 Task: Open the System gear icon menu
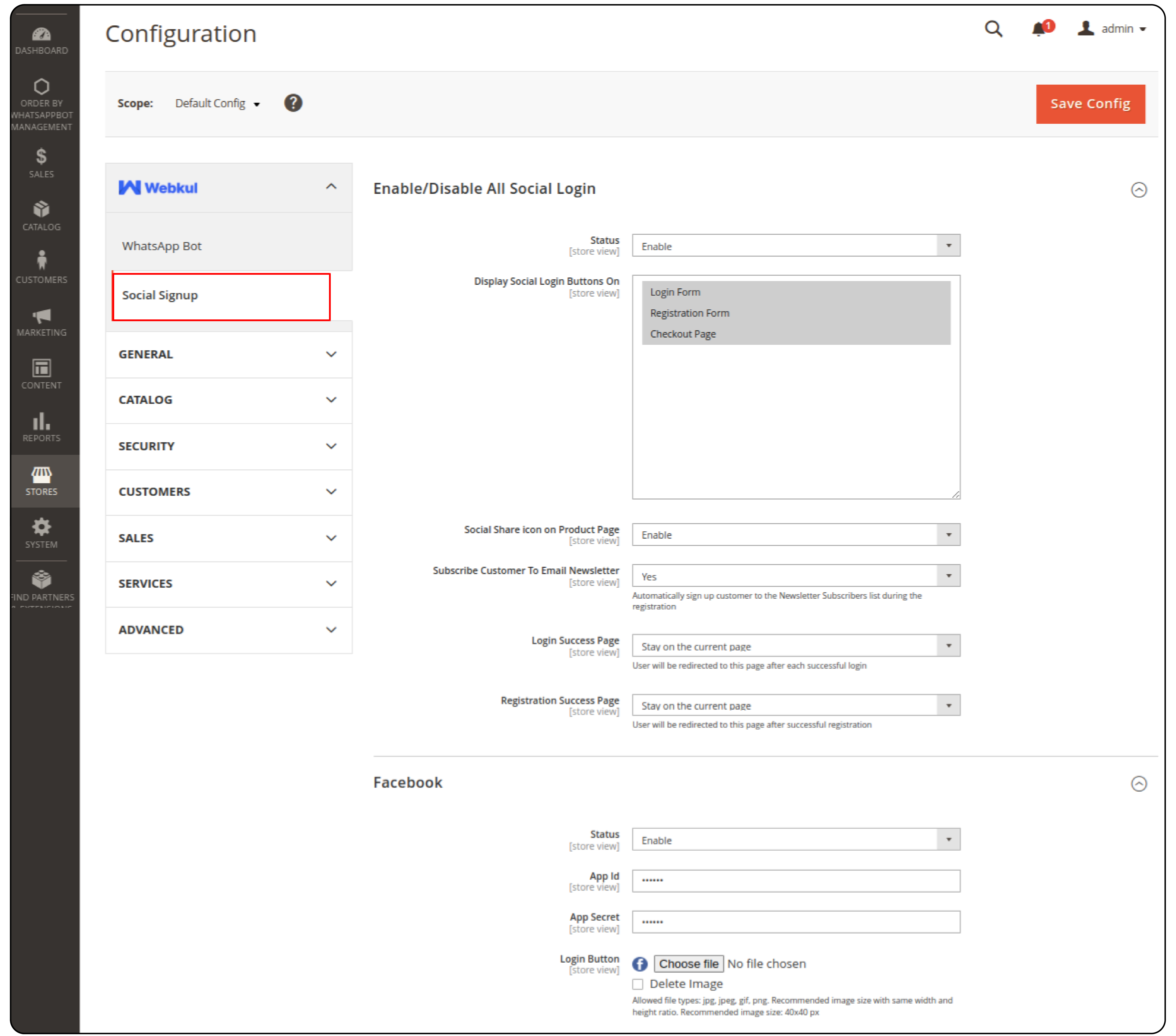pyautogui.click(x=41, y=533)
